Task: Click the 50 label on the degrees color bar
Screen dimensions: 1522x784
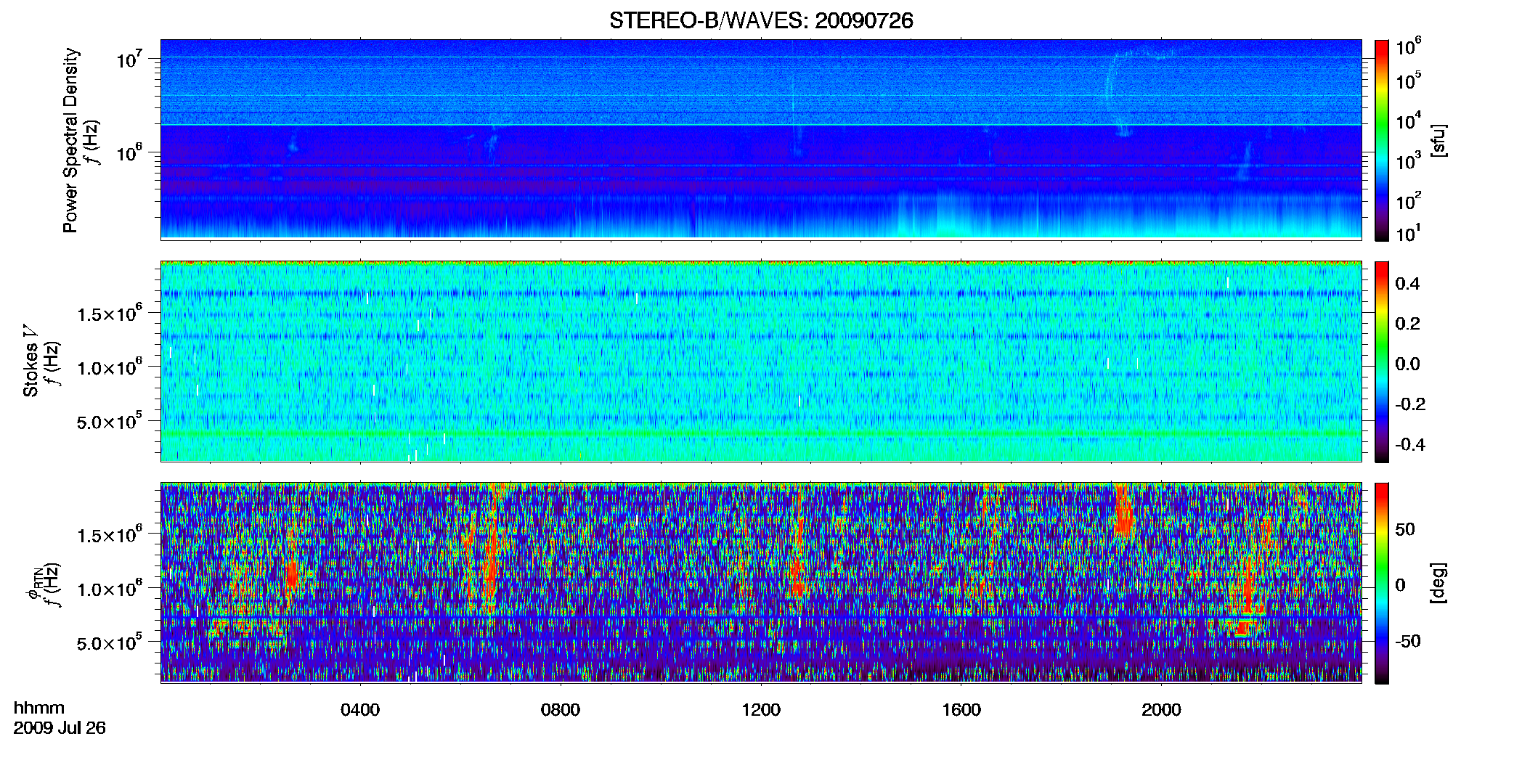Action: [x=1405, y=529]
